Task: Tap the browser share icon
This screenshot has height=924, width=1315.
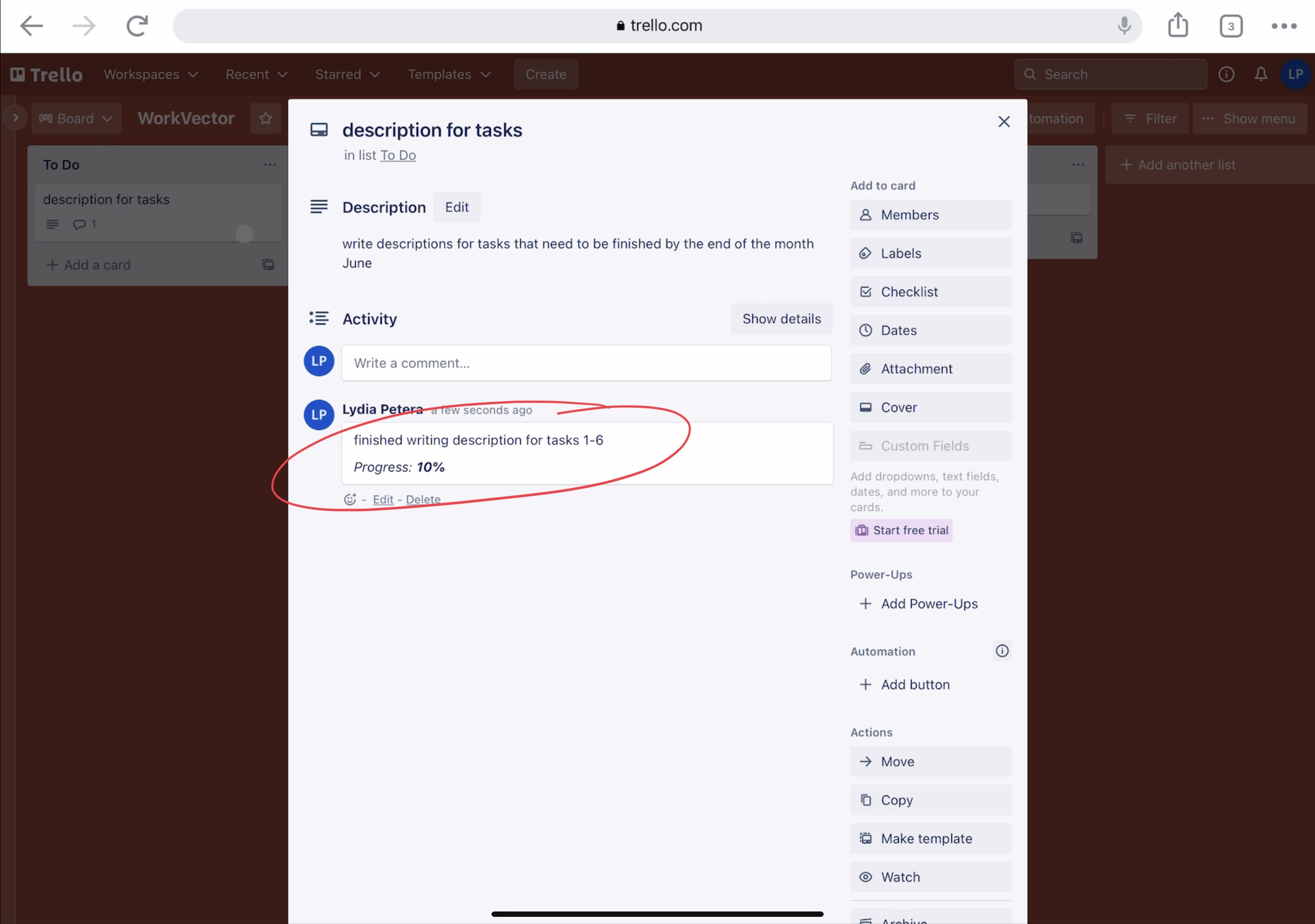Action: click(x=1177, y=26)
